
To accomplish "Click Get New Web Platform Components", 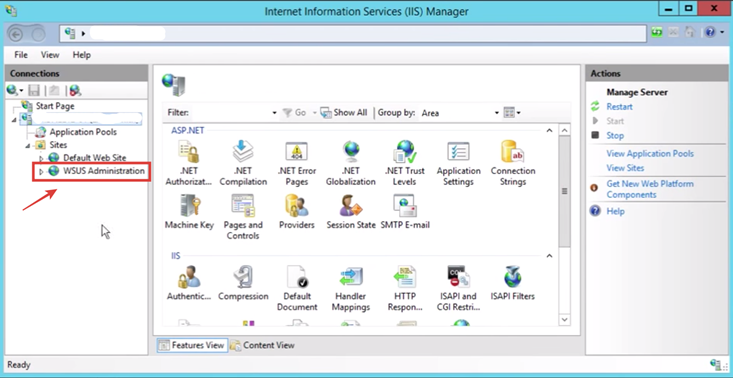I will coord(650,189).
